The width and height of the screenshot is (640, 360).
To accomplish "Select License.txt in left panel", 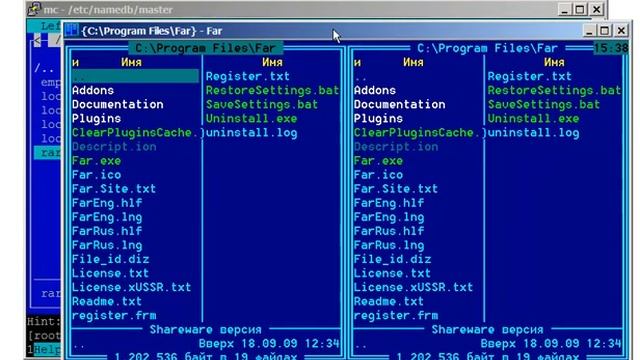I will (111, 273).
